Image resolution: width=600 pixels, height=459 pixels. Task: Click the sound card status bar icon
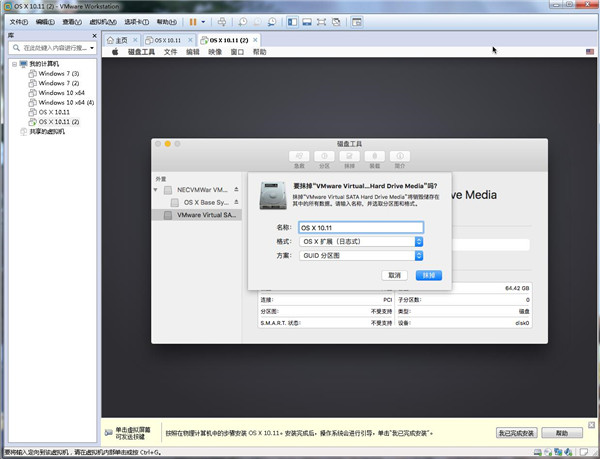click(568, 452)
